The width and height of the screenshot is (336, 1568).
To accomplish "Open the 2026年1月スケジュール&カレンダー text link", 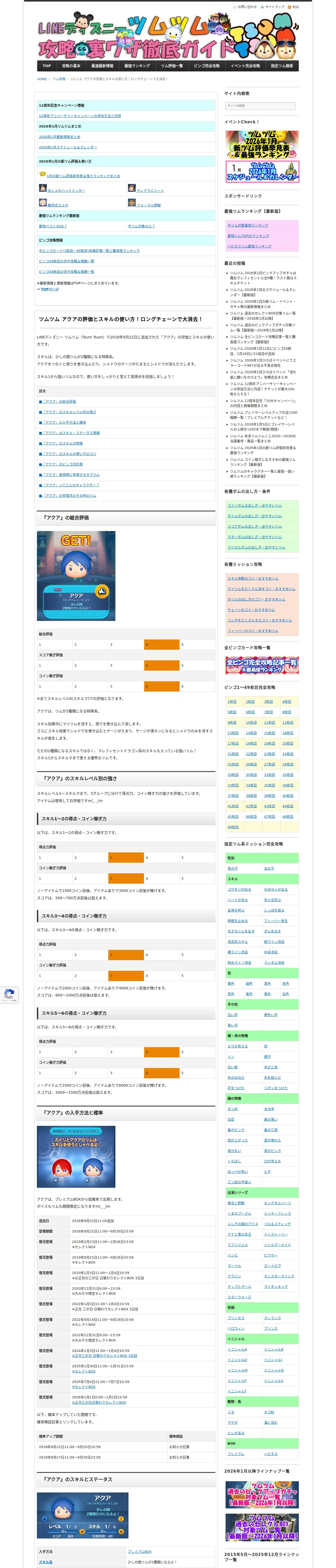I will tap(68, 147).
